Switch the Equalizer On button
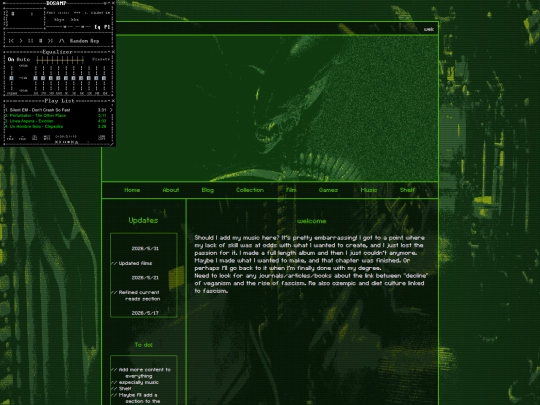 point(11,59)
